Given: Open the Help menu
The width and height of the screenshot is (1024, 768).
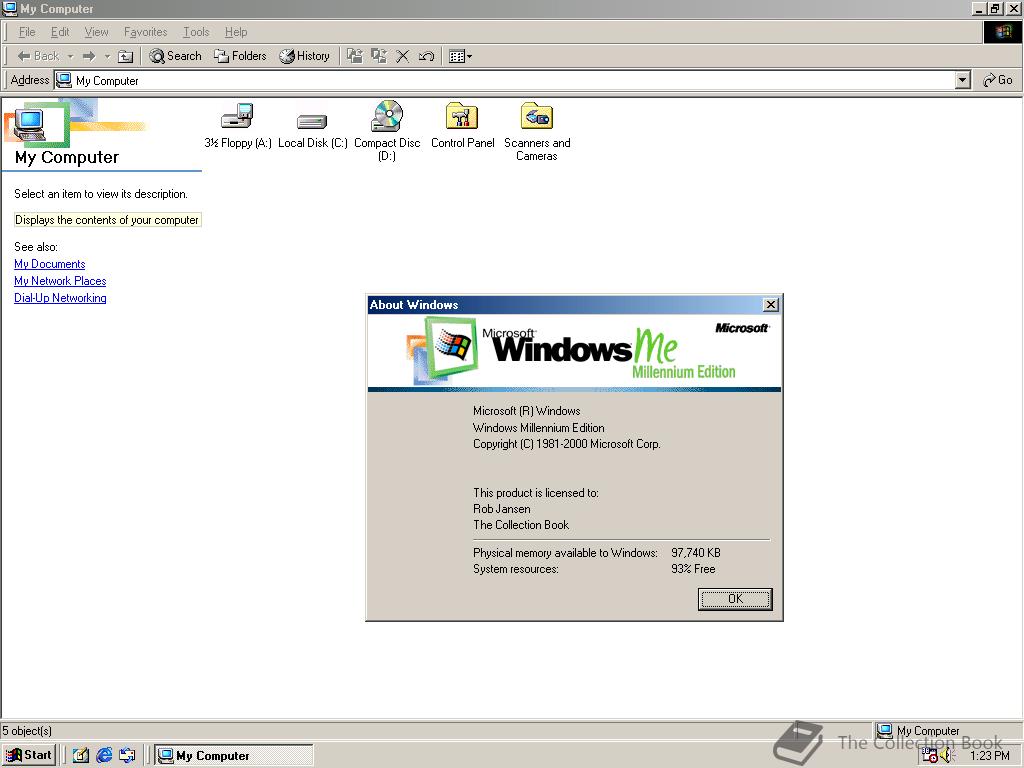Looking at the screenshot, I should [236, 32].
